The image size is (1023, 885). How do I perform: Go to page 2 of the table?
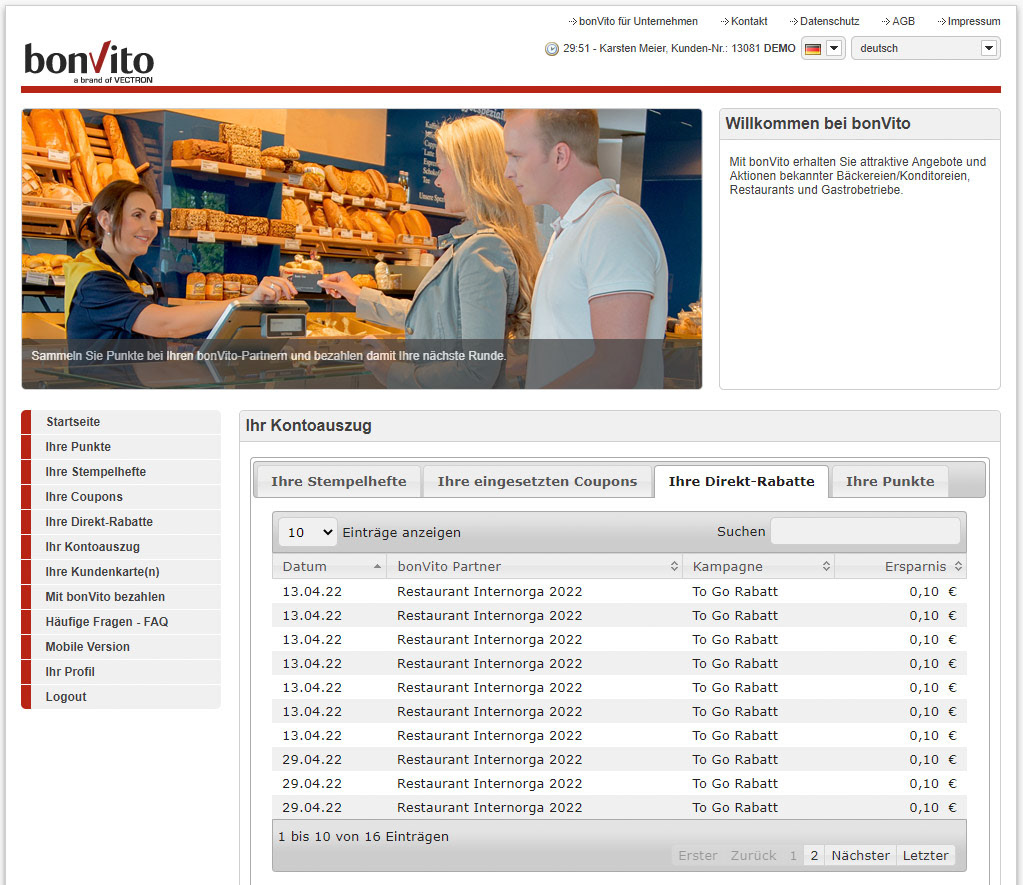814,856
